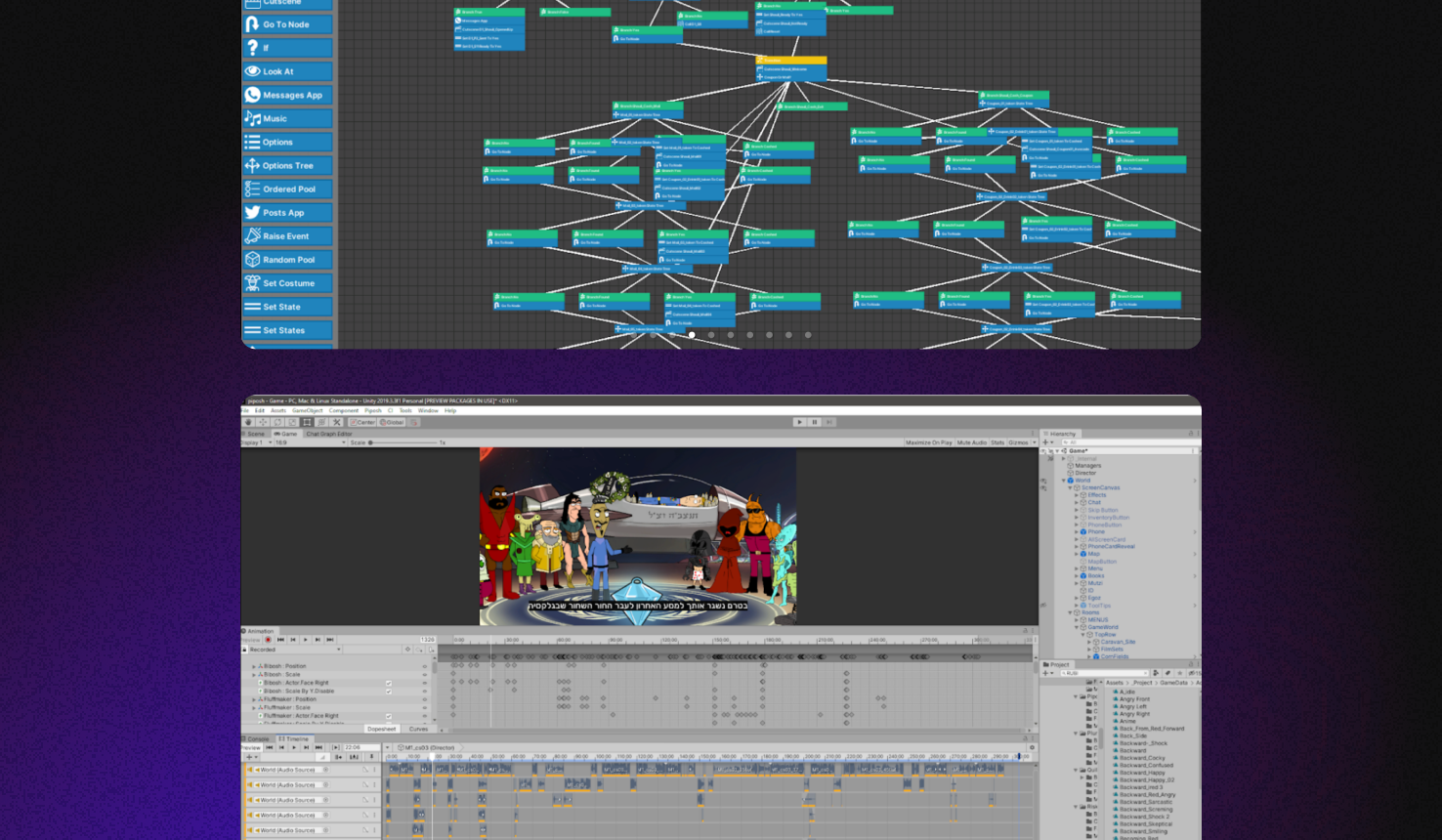
Task: Open the 16:9 aspect ratio dropdown
Action: click(310, 442)
